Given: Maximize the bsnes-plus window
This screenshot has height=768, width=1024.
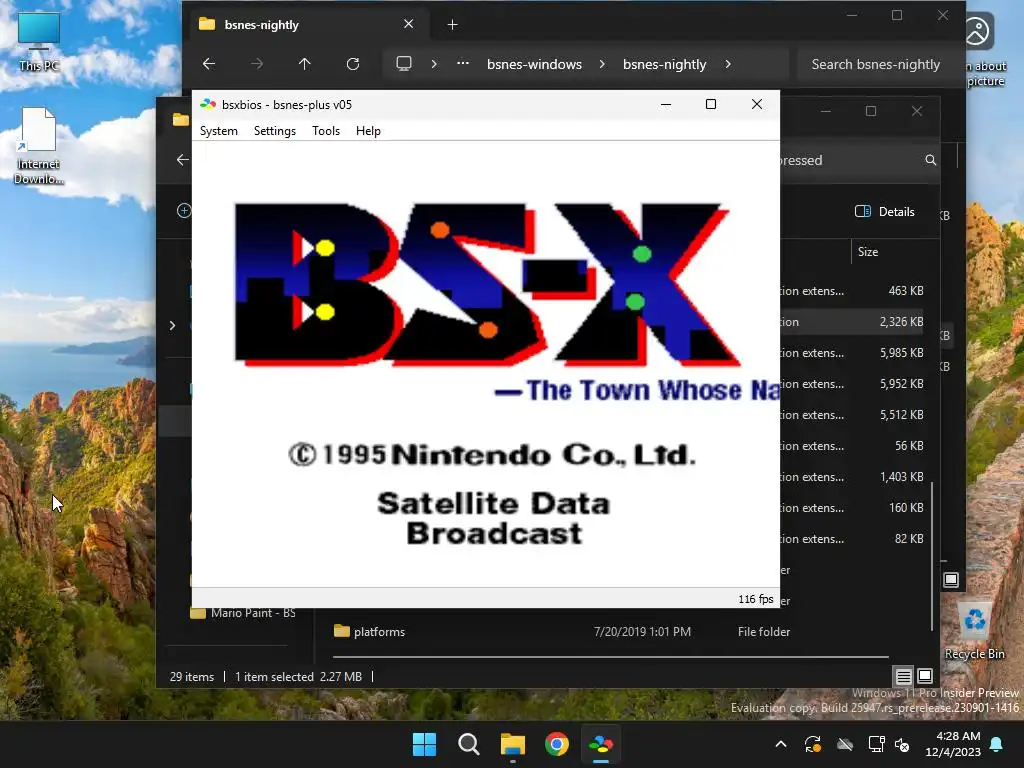Looking at the screenshot, I should (711, 104).
